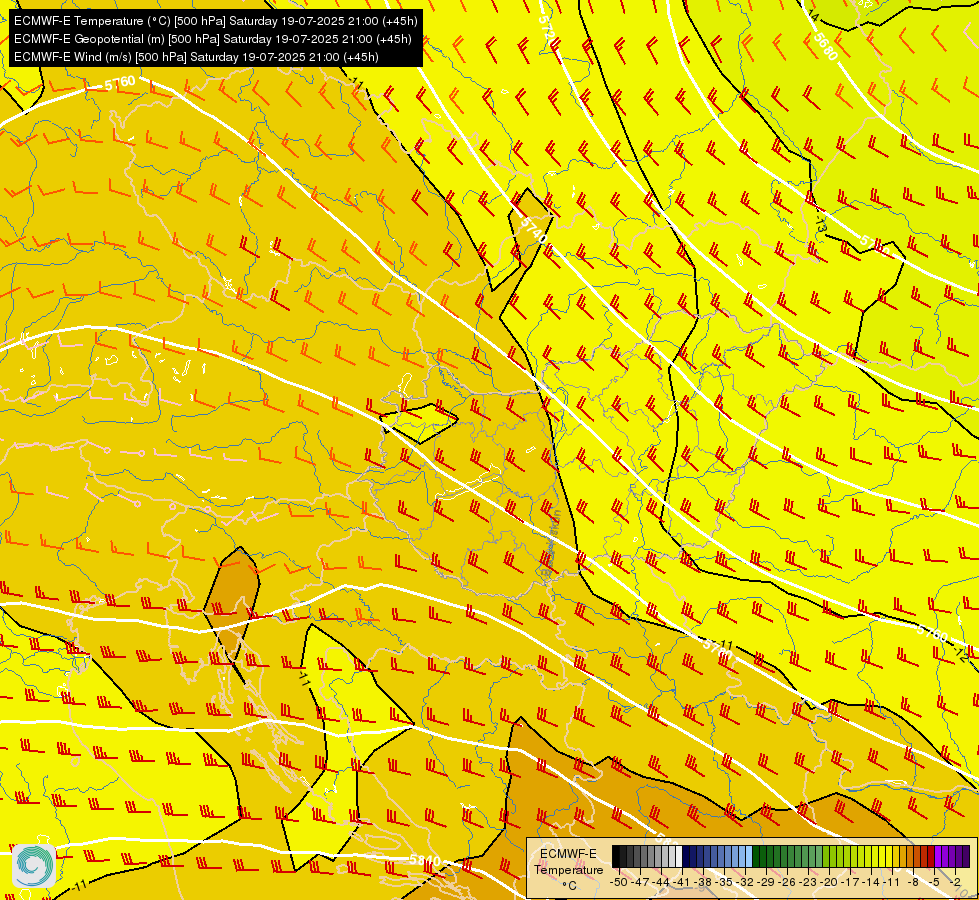
Task: Click the dark purple swatch at the legend's end
Action: [966, 856]
